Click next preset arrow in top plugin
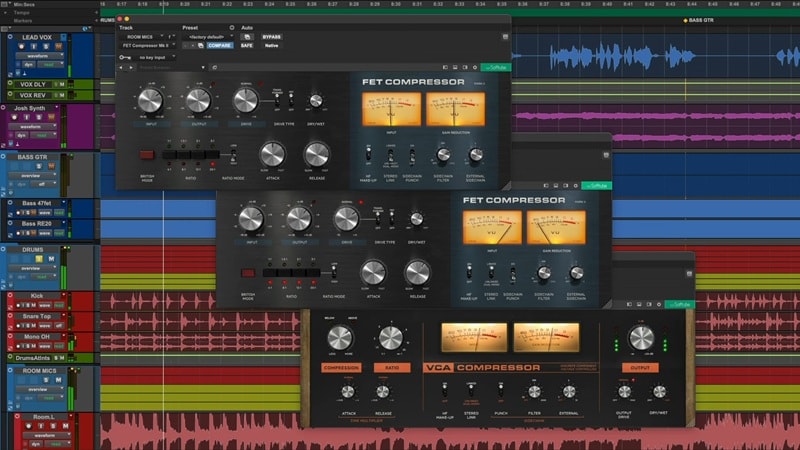The image size is (800, 450). (131, 67)
